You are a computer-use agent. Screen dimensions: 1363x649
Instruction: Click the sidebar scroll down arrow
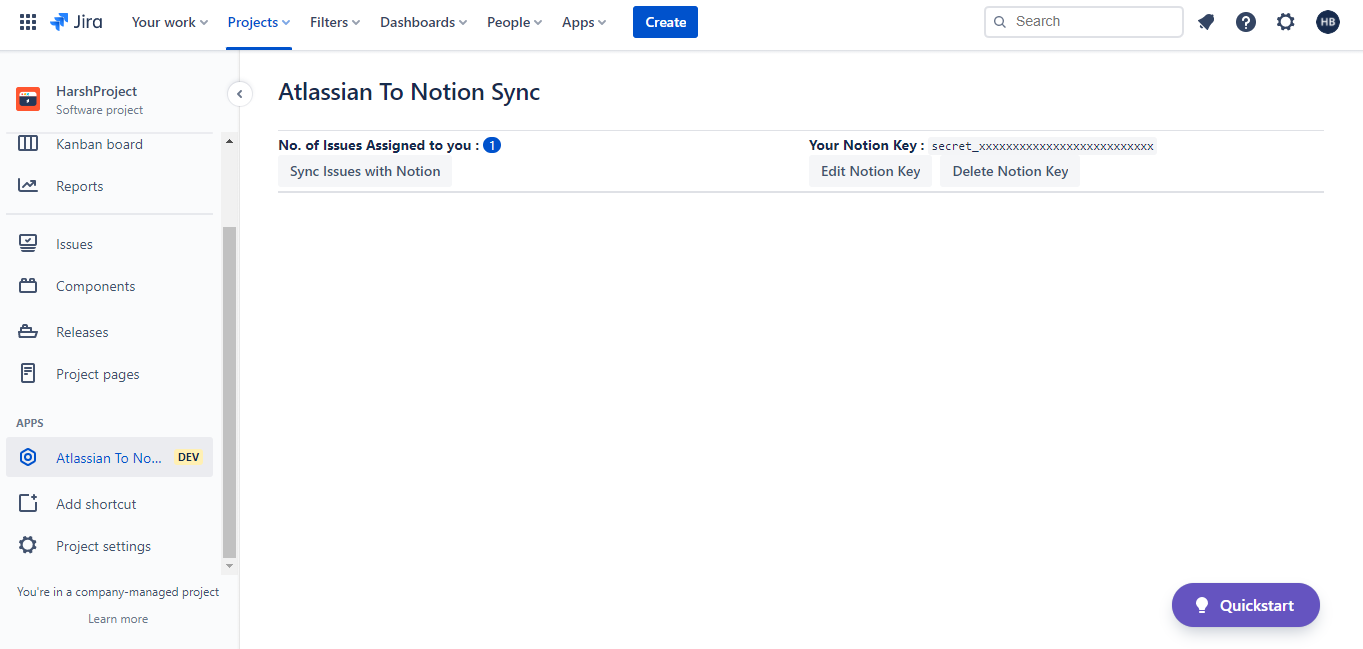coord(229,566)
